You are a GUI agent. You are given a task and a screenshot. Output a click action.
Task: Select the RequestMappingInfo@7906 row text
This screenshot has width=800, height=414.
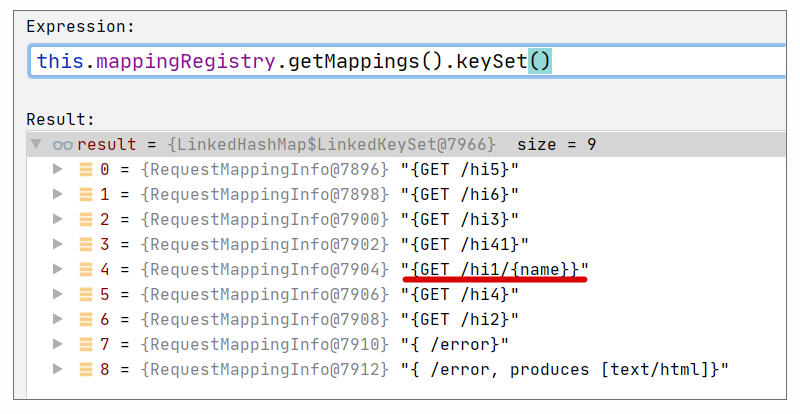pos(264,294)
